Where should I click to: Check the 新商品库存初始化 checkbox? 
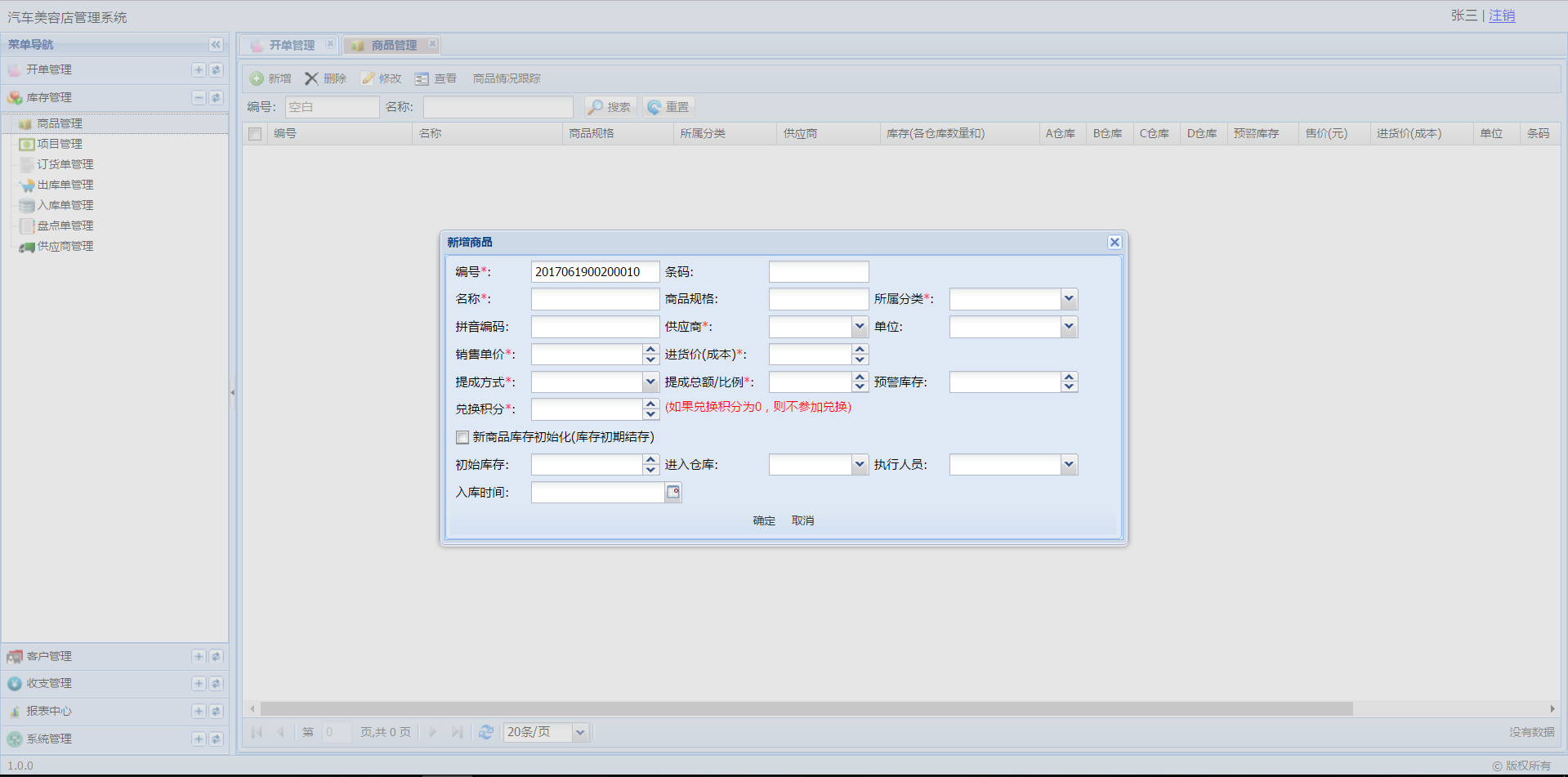click(462, 437)
